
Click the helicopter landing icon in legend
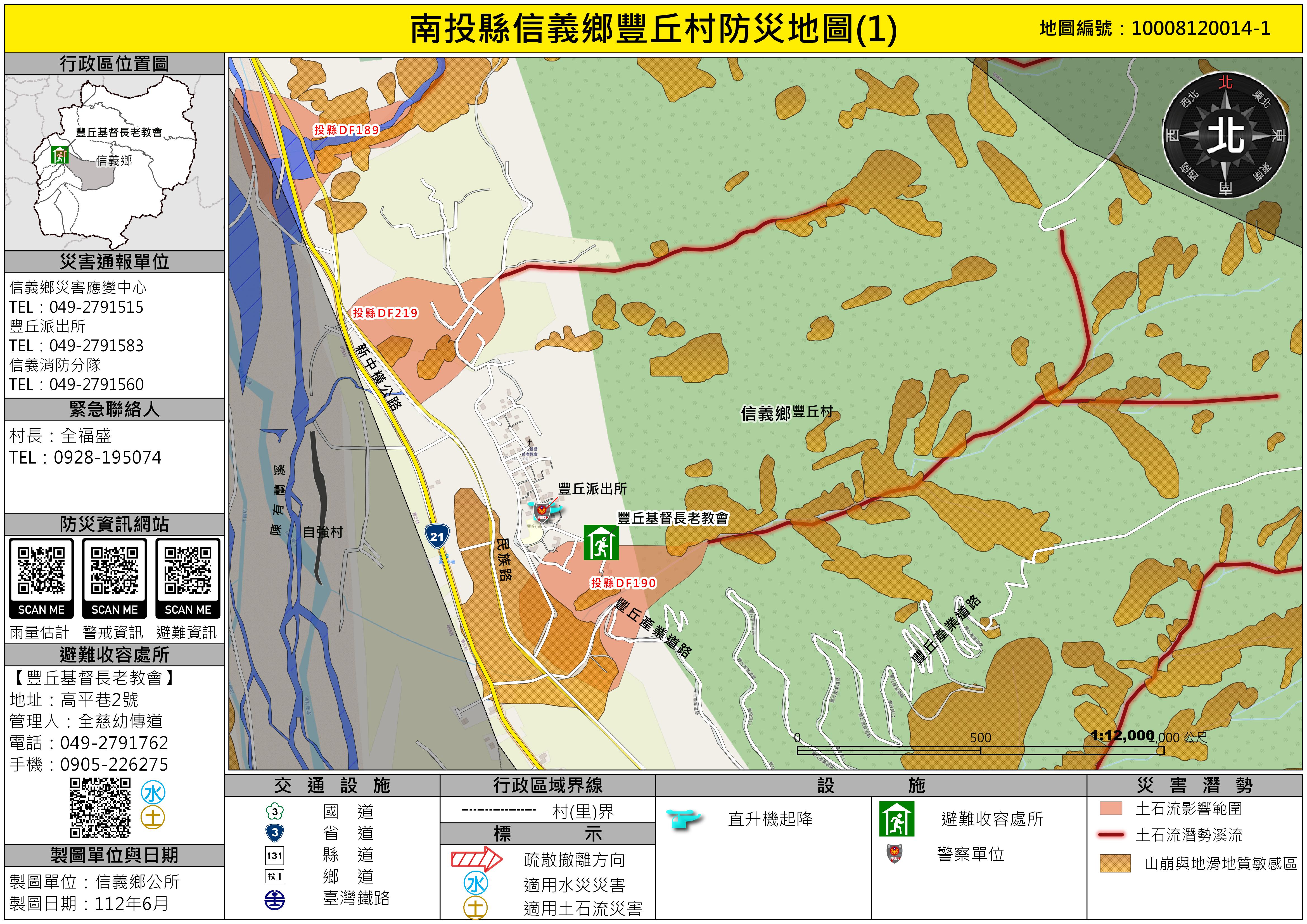684,819
